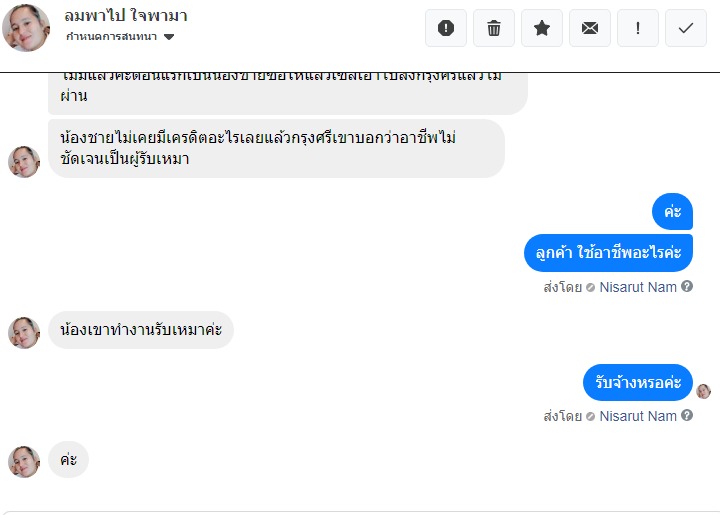Click customer avatar beside น้องเขาทำงานรับเหมาค่ะ message
Screen dimensions: 720x515
pyautogui.click(x=24, y=332)
